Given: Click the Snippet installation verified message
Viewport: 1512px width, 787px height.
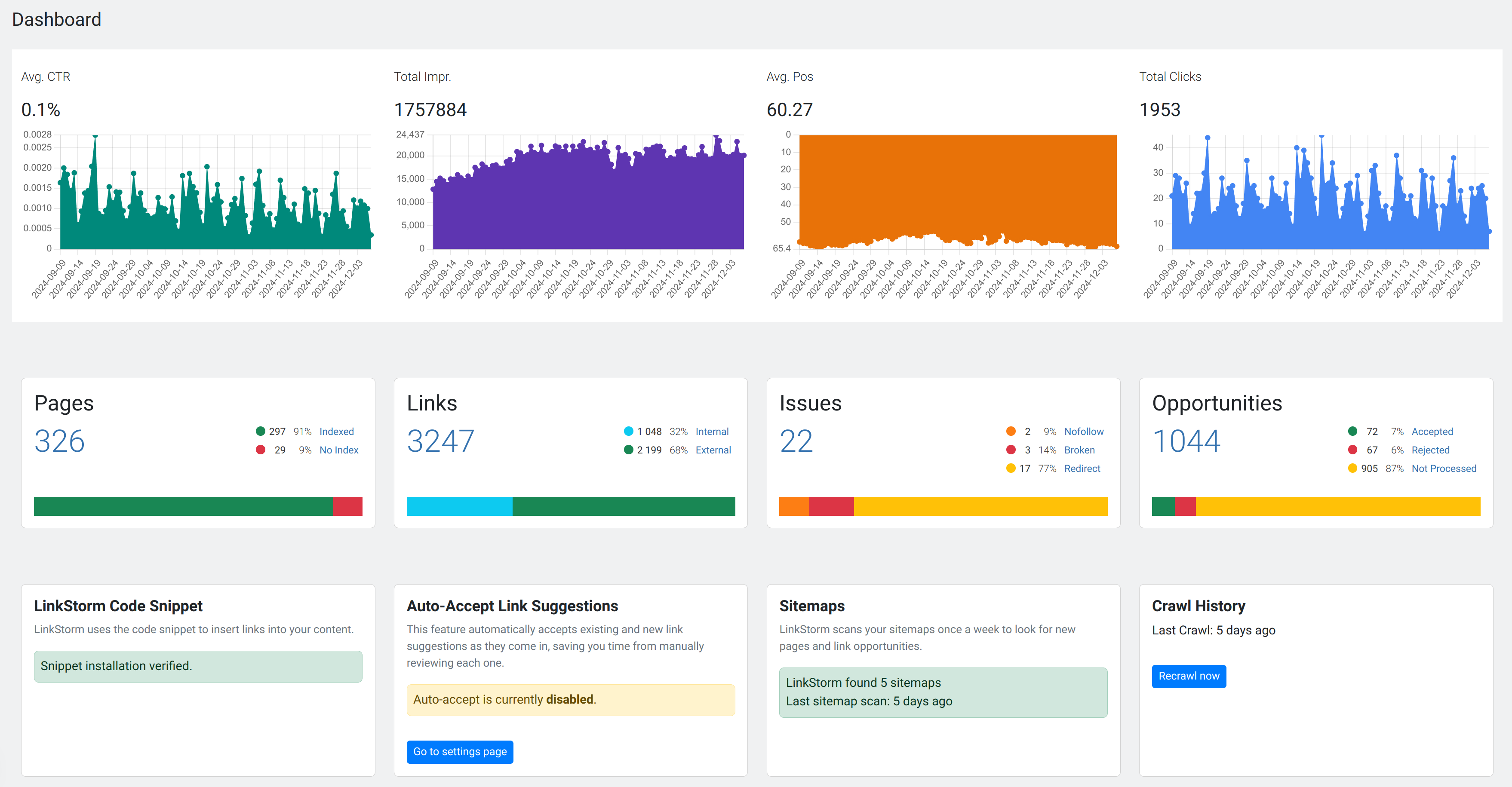Looking at the screenshot, I should point(198,666).
